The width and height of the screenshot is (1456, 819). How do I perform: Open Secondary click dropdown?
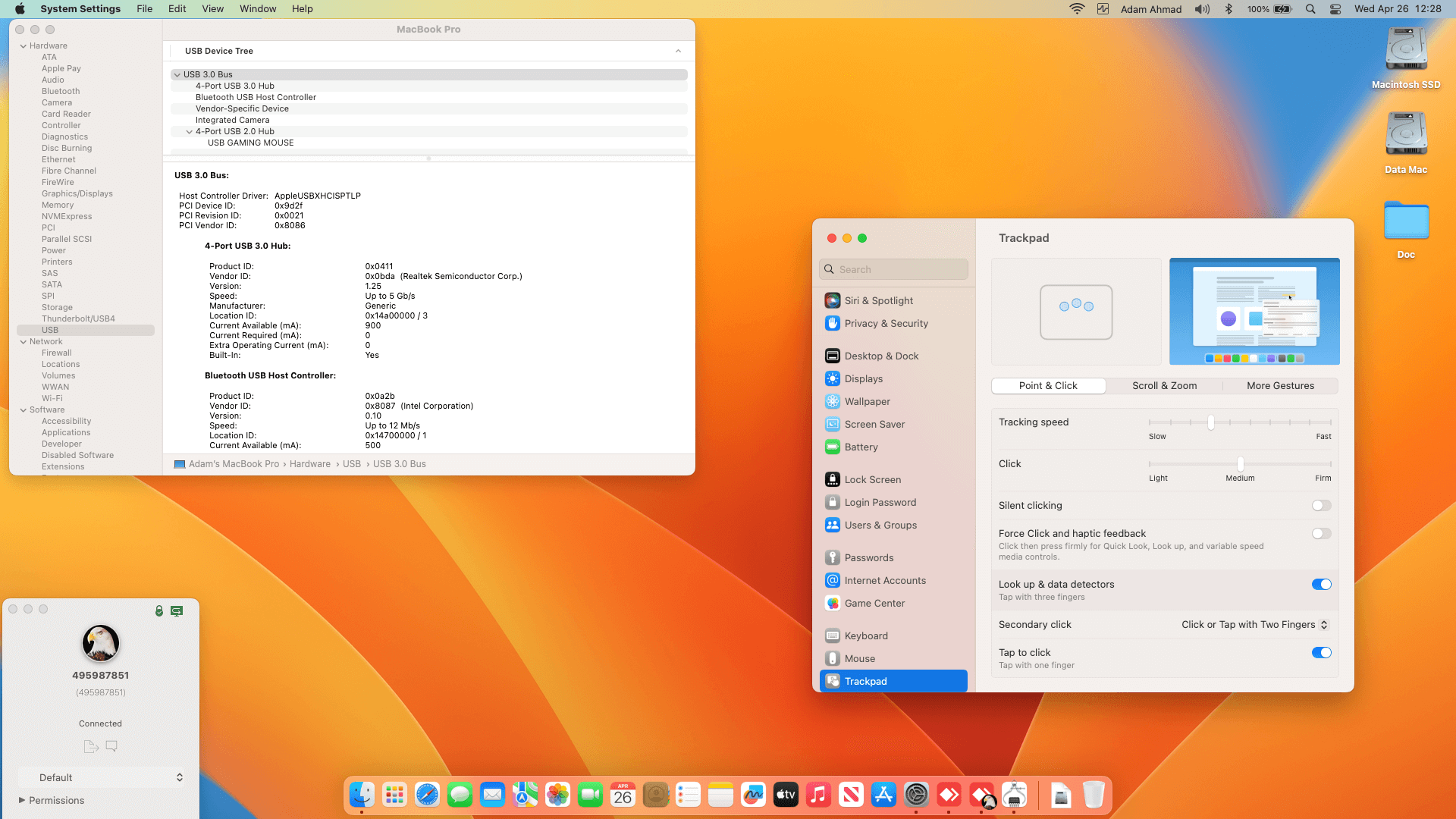point(1254,625)
